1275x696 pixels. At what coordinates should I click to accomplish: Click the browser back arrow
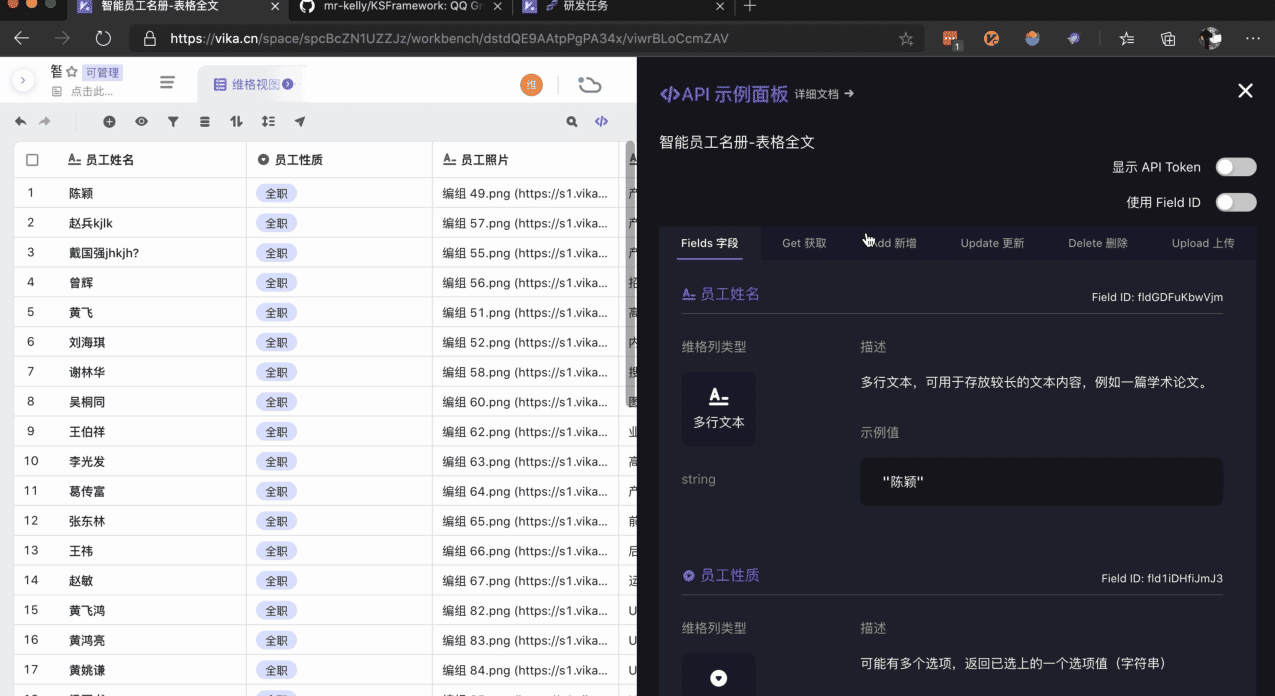(x=21, y=38)
